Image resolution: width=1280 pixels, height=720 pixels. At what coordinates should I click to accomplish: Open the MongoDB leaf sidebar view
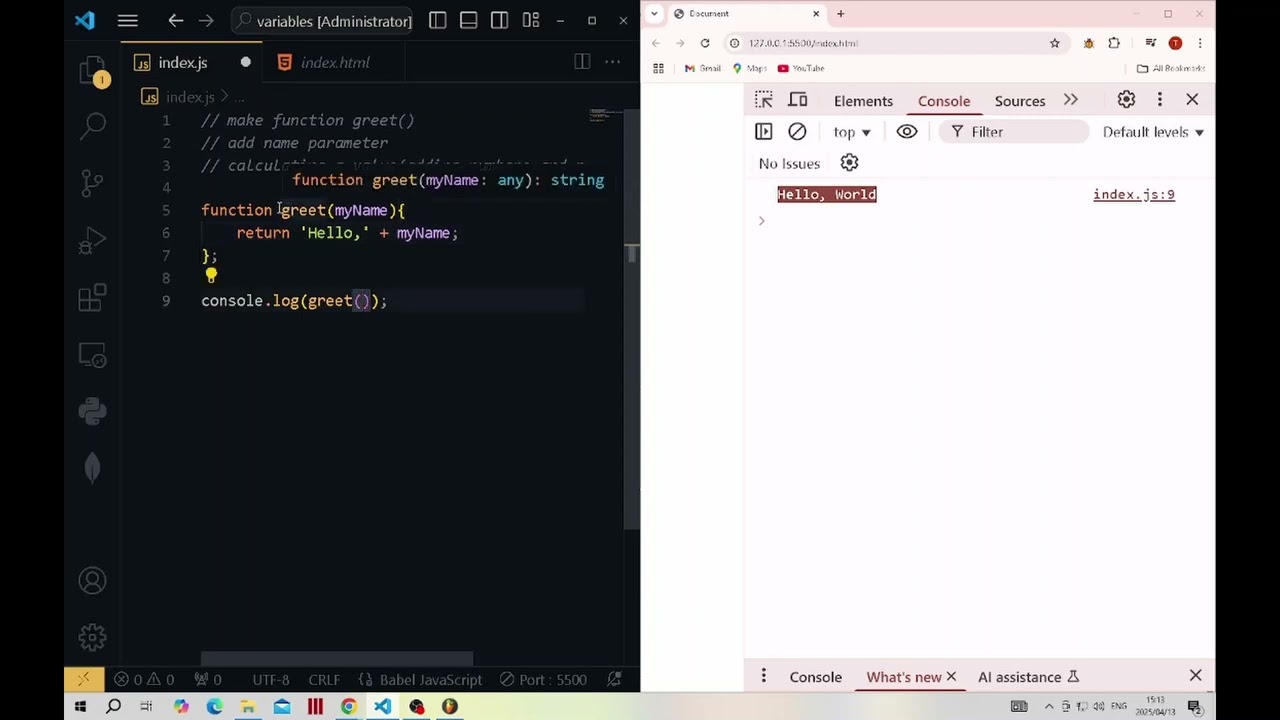click(92, 467)
